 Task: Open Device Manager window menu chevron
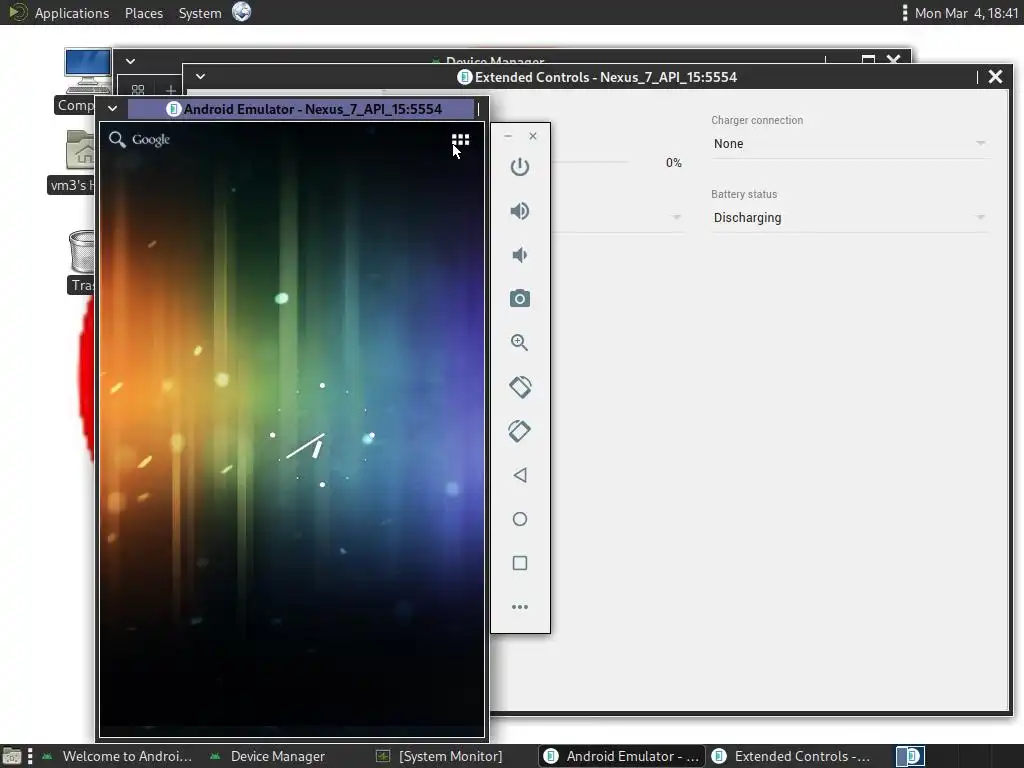pos(131,61)
